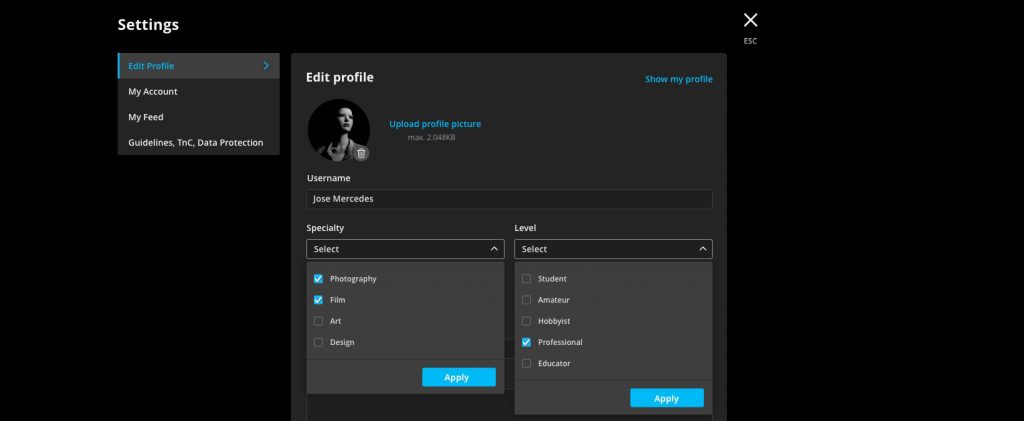Click the Username input field
Image resolution: width=1024 pixels, height=421 pixels.
click(509, 199)
